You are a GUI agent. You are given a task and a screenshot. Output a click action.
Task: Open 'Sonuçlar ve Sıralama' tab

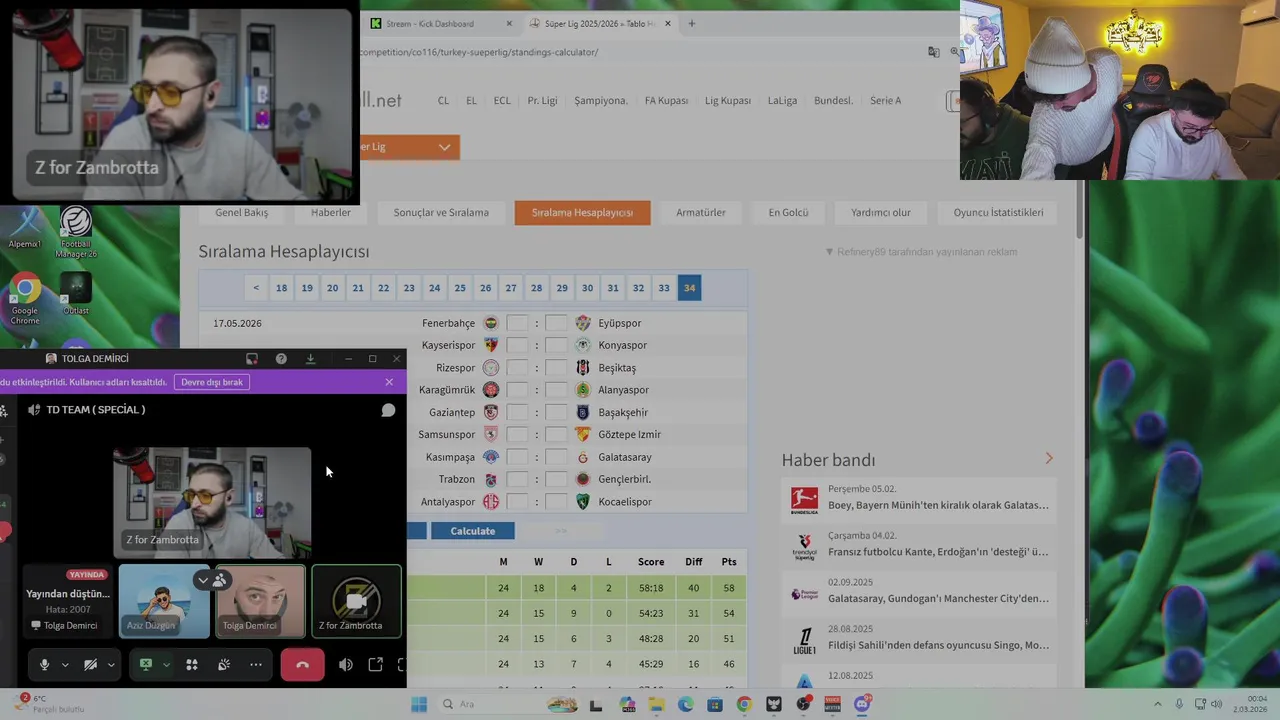(x=441, y=212)
